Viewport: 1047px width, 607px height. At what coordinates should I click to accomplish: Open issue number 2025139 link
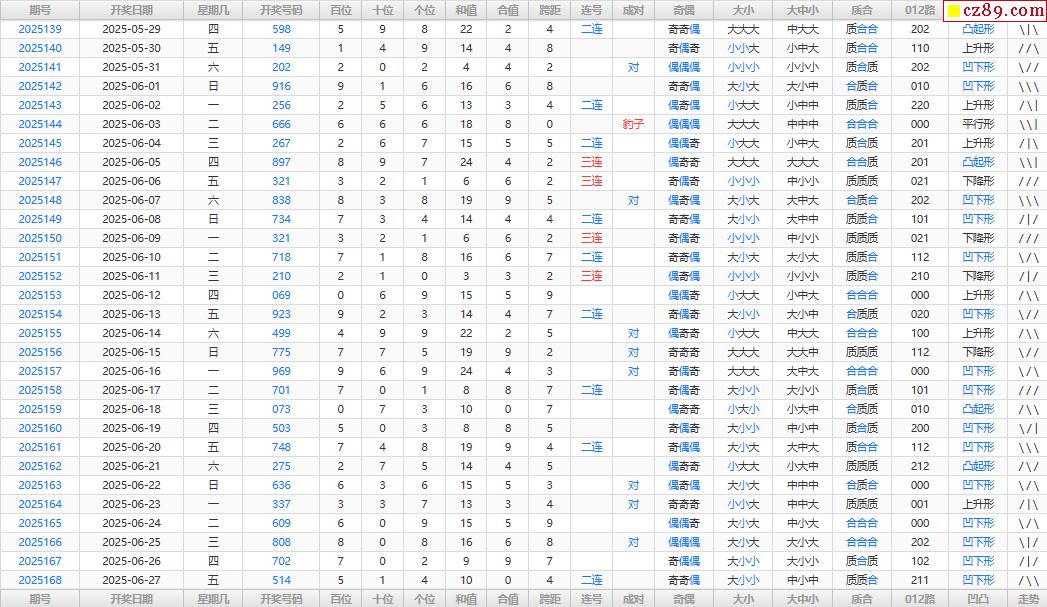(x=40, y=29)
